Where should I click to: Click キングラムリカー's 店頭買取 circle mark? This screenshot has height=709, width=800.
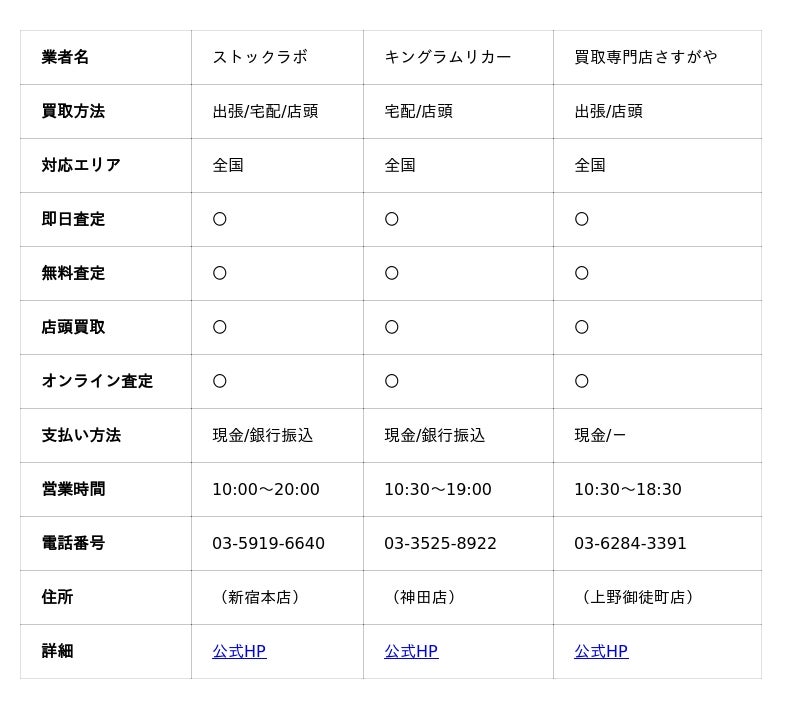[x=392, y=328]
